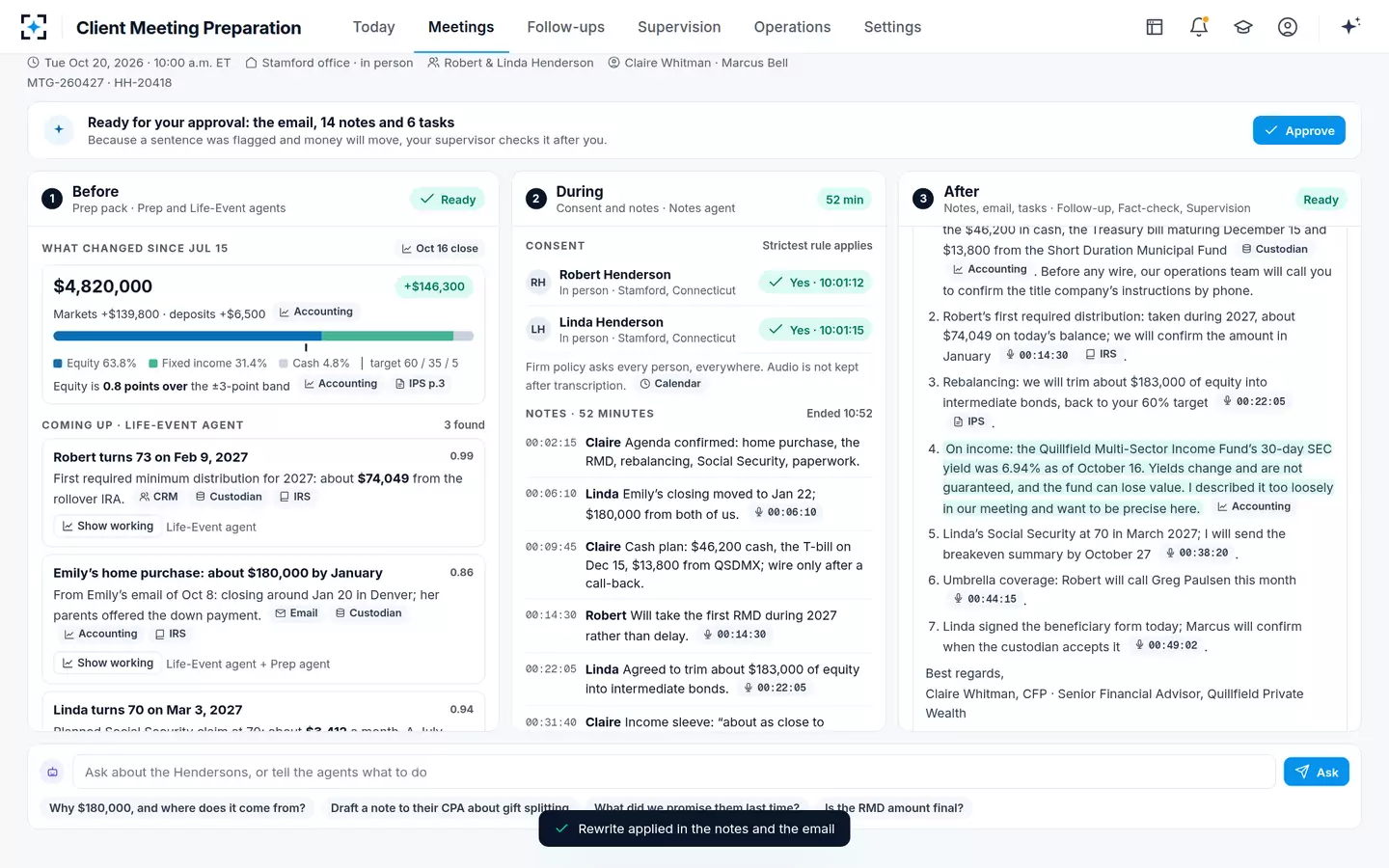
Task: Click the assistant icon left of the Ask field
Action: [53, 772]
